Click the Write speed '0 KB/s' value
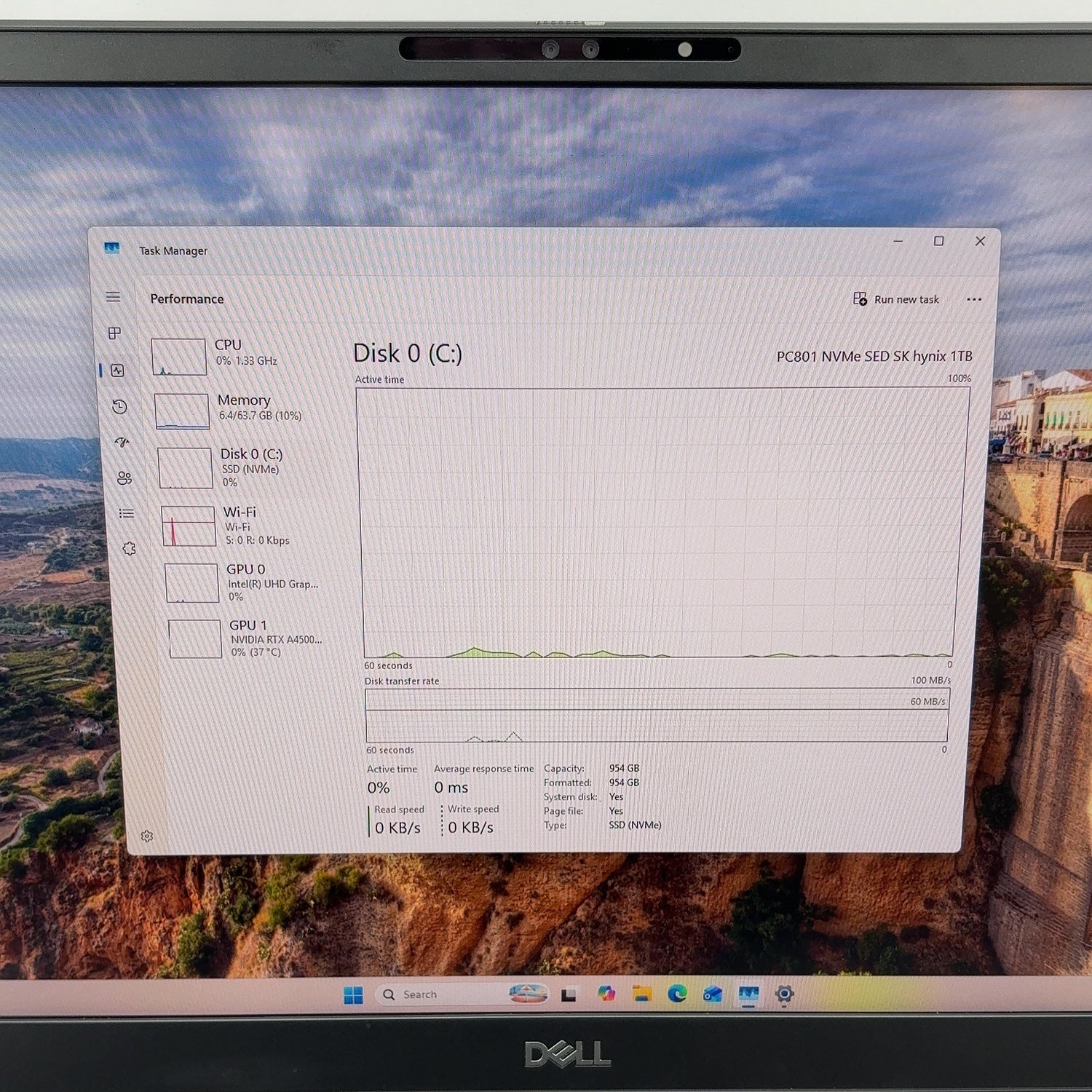The width and height of the screenshot is (1092, 1092). point(470,828)
